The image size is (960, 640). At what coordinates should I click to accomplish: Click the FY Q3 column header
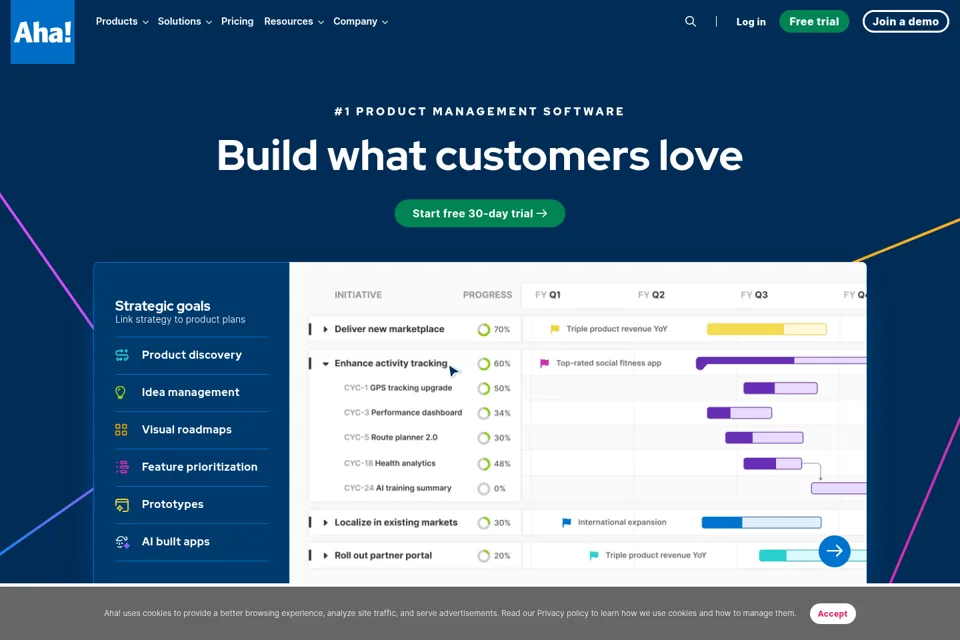click(x=754, y=295)
